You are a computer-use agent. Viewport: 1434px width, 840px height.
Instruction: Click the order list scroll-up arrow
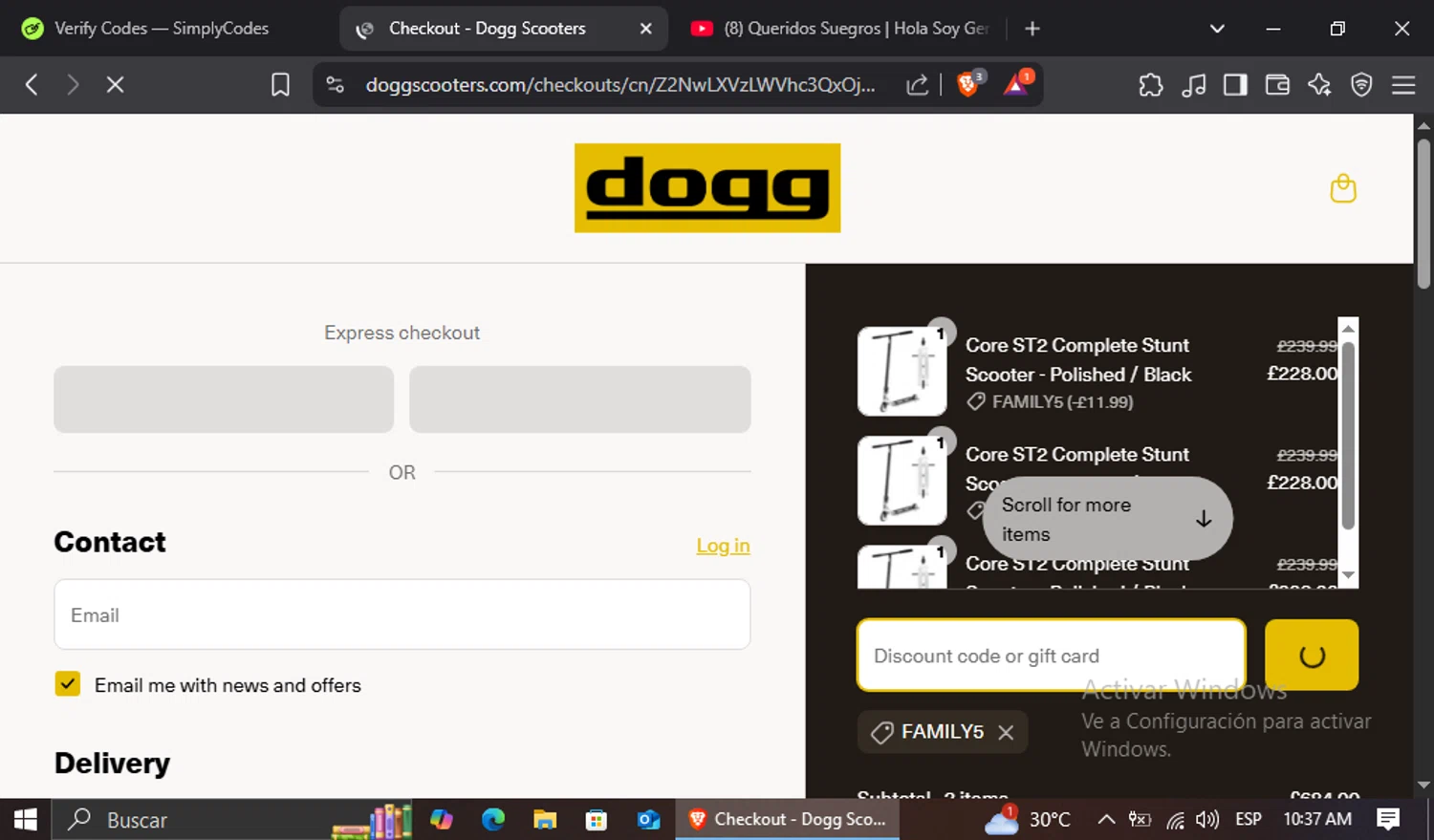point(1348,328)
